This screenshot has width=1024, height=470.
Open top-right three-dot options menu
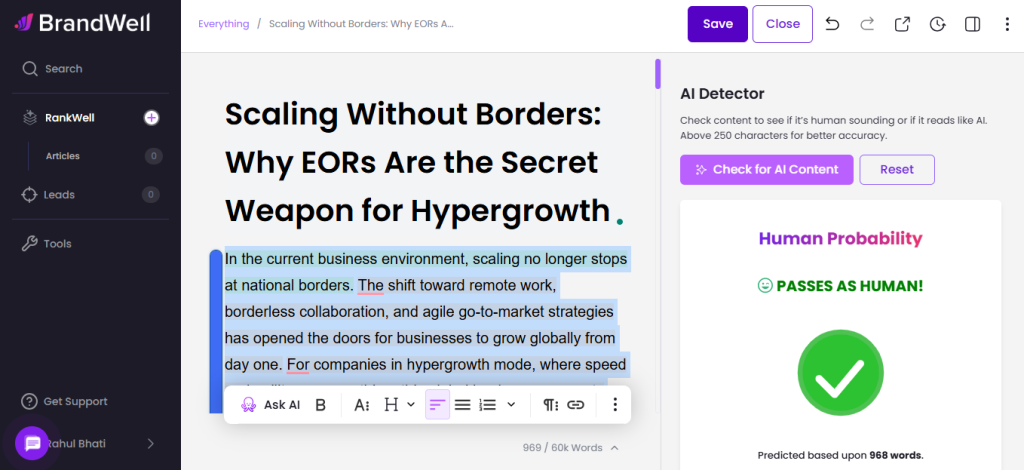tap(1006, 24)
